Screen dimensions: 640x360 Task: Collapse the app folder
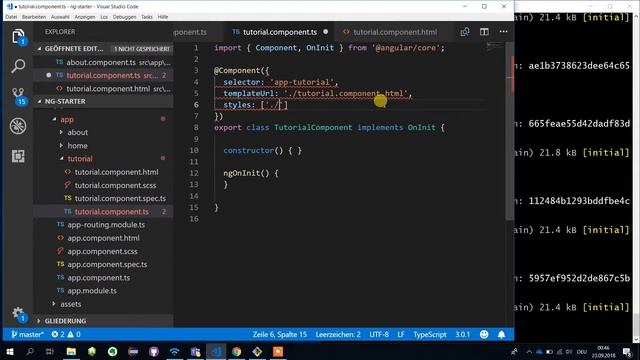[54, 119]
